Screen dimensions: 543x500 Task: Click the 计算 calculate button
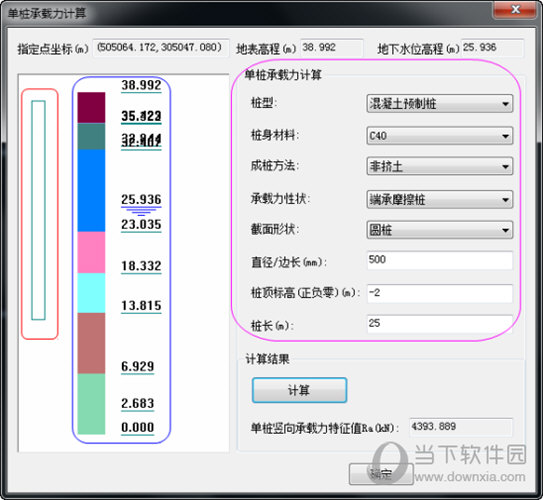(x=299, y=390)
